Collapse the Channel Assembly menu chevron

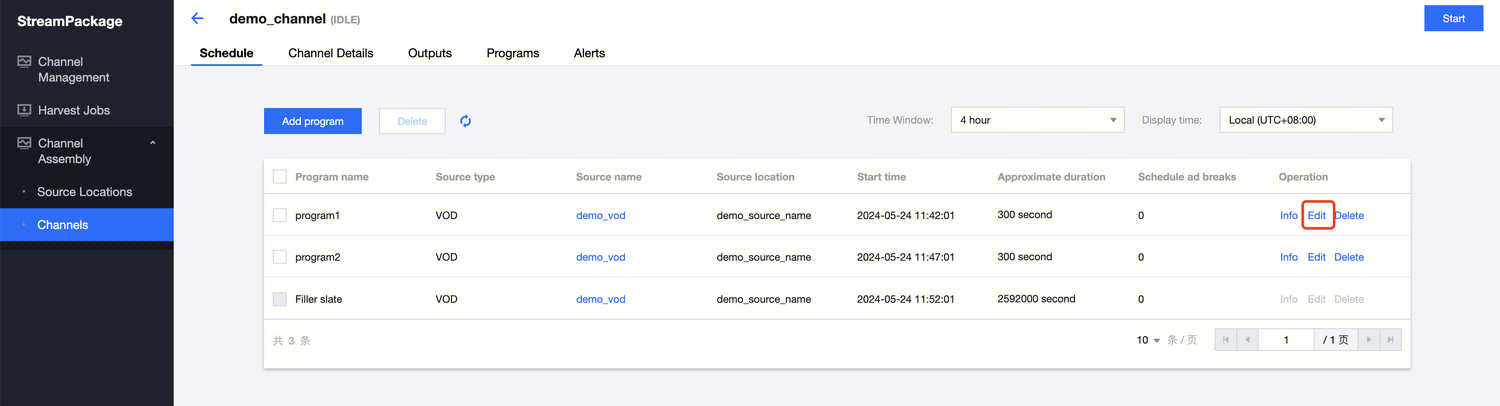[153, 144]
